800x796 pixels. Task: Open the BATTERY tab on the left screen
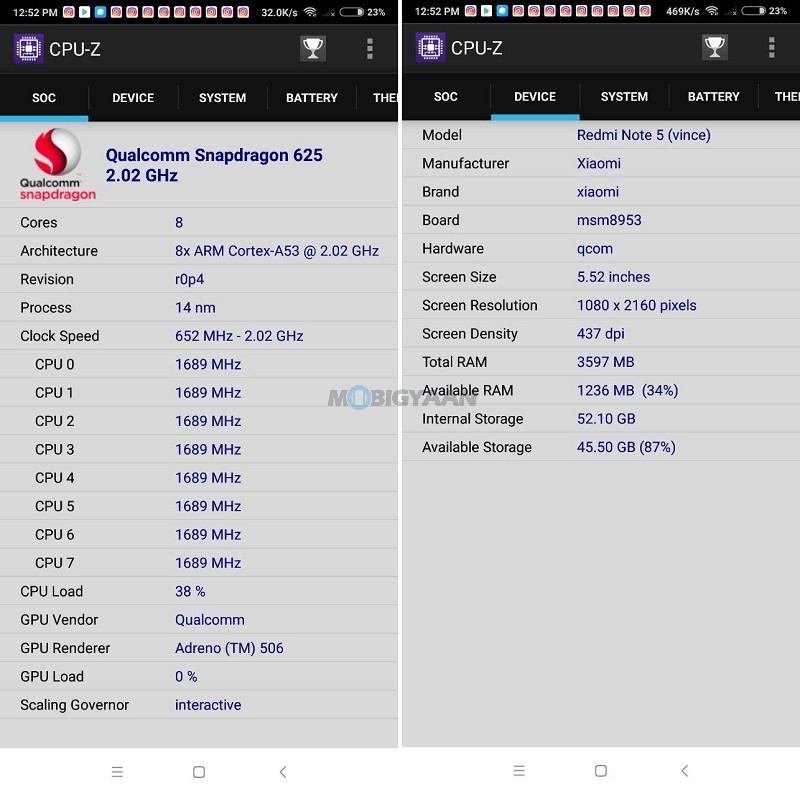[x=312, y=97]
